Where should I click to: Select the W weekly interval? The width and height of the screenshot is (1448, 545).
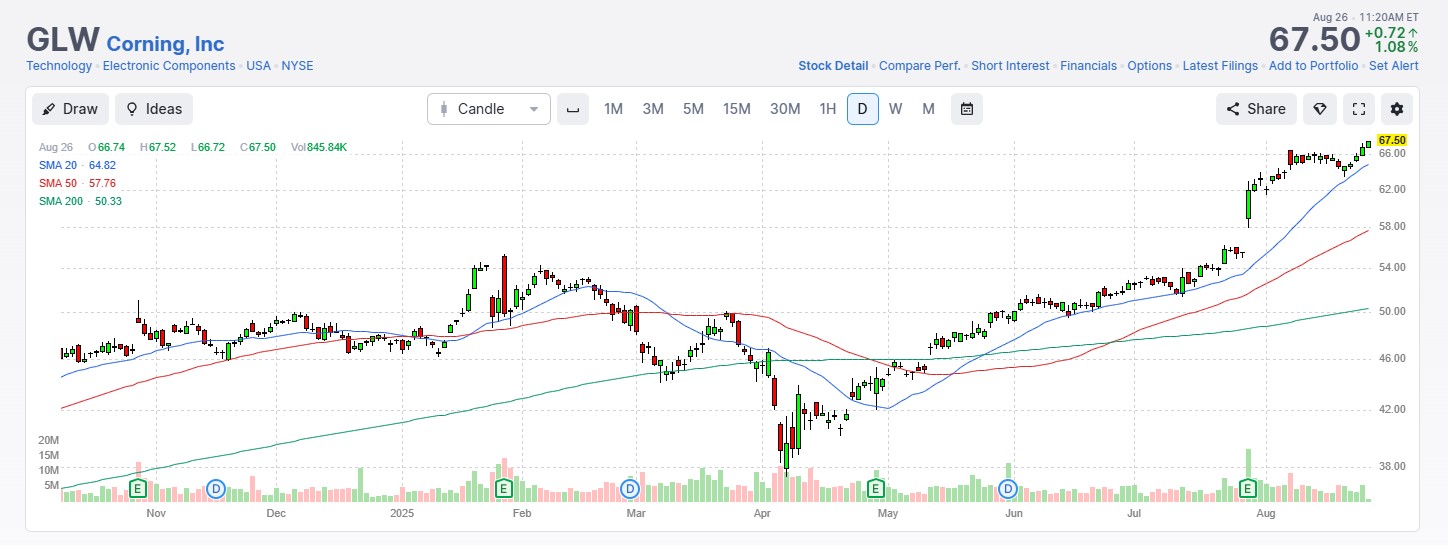895,109
